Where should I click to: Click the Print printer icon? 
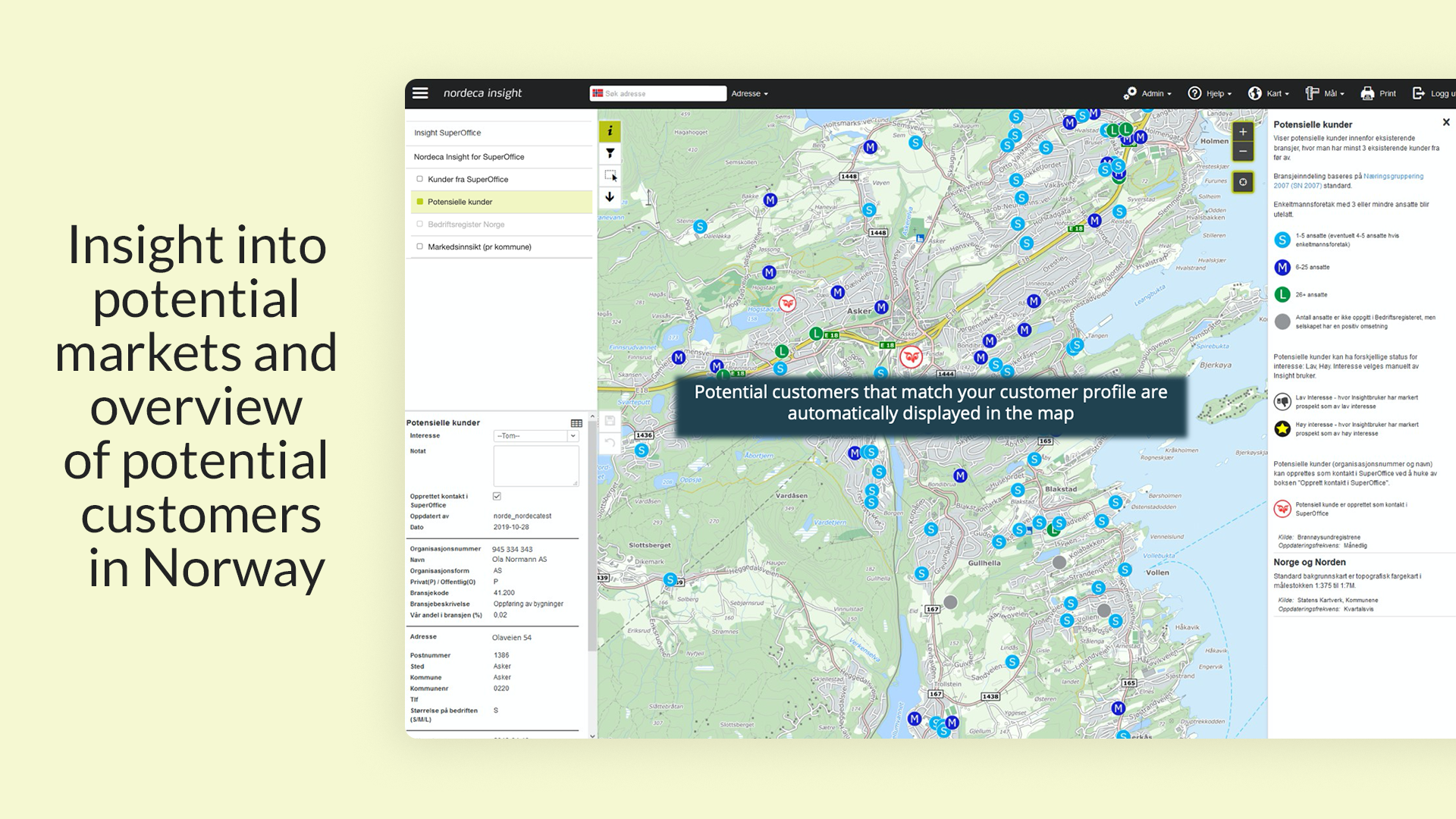click(1367, 93)
